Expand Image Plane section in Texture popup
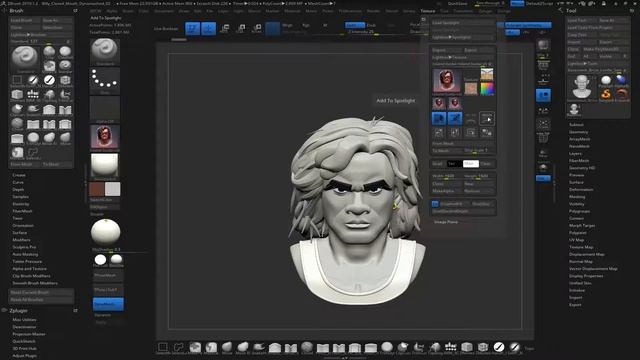640x360 pixels. pos(446,222)
